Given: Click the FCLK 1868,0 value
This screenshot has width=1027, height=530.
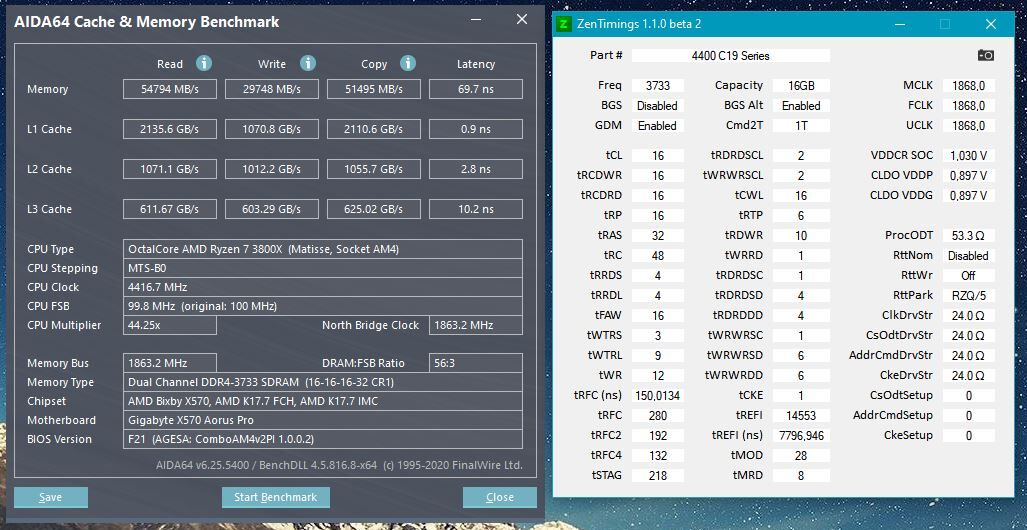Looking at the screenshot, I should tap(969, 105).
